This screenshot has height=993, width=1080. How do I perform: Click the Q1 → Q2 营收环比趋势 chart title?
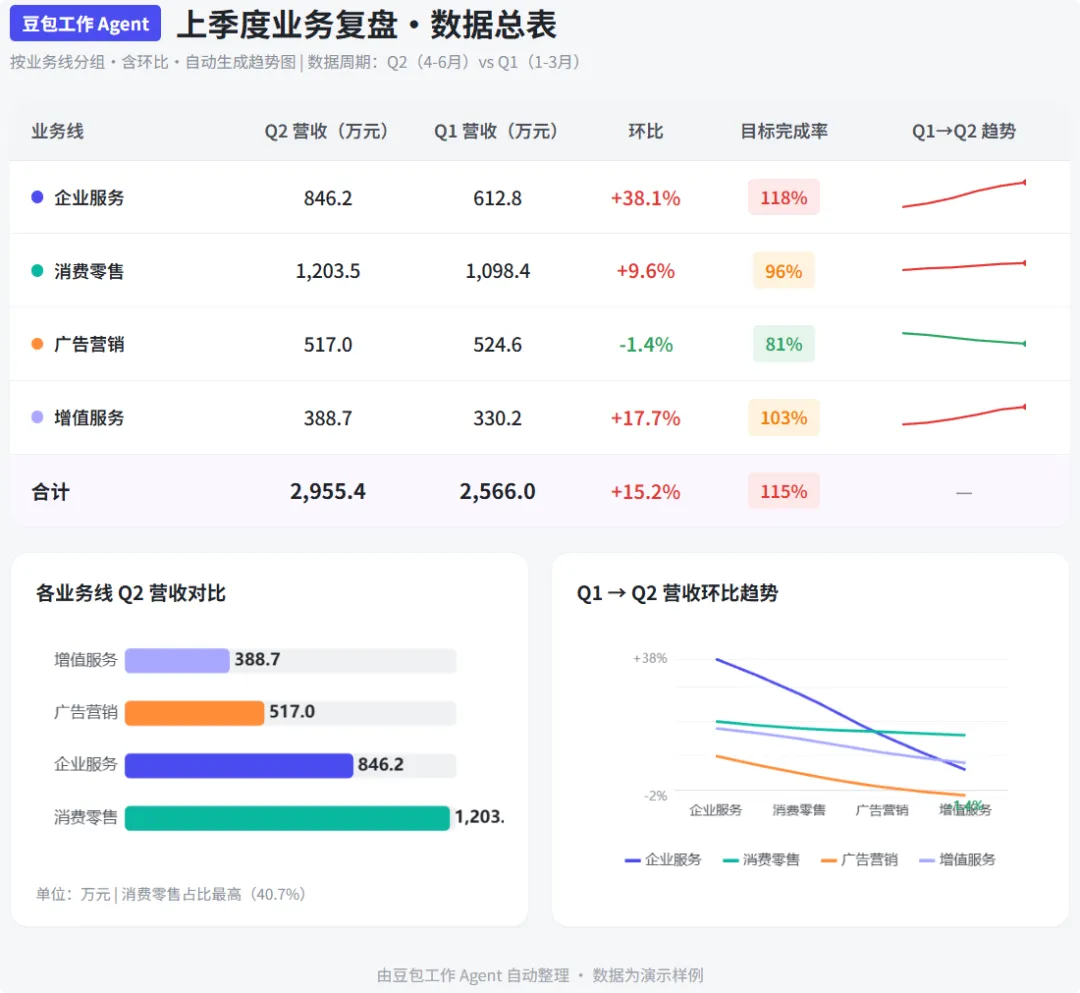click(678, 593)
